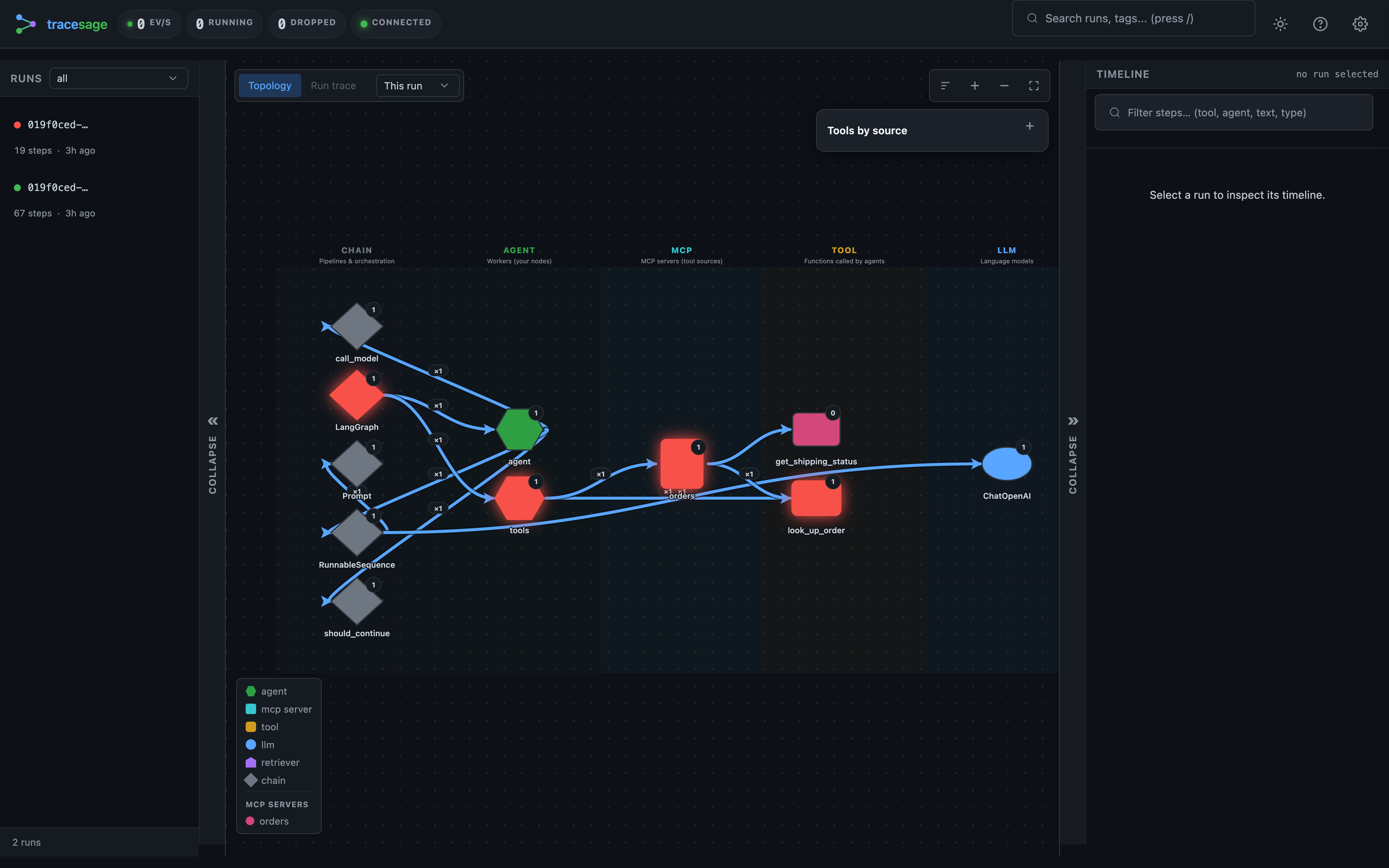Open settings via the gear icon

[1360, 23]
